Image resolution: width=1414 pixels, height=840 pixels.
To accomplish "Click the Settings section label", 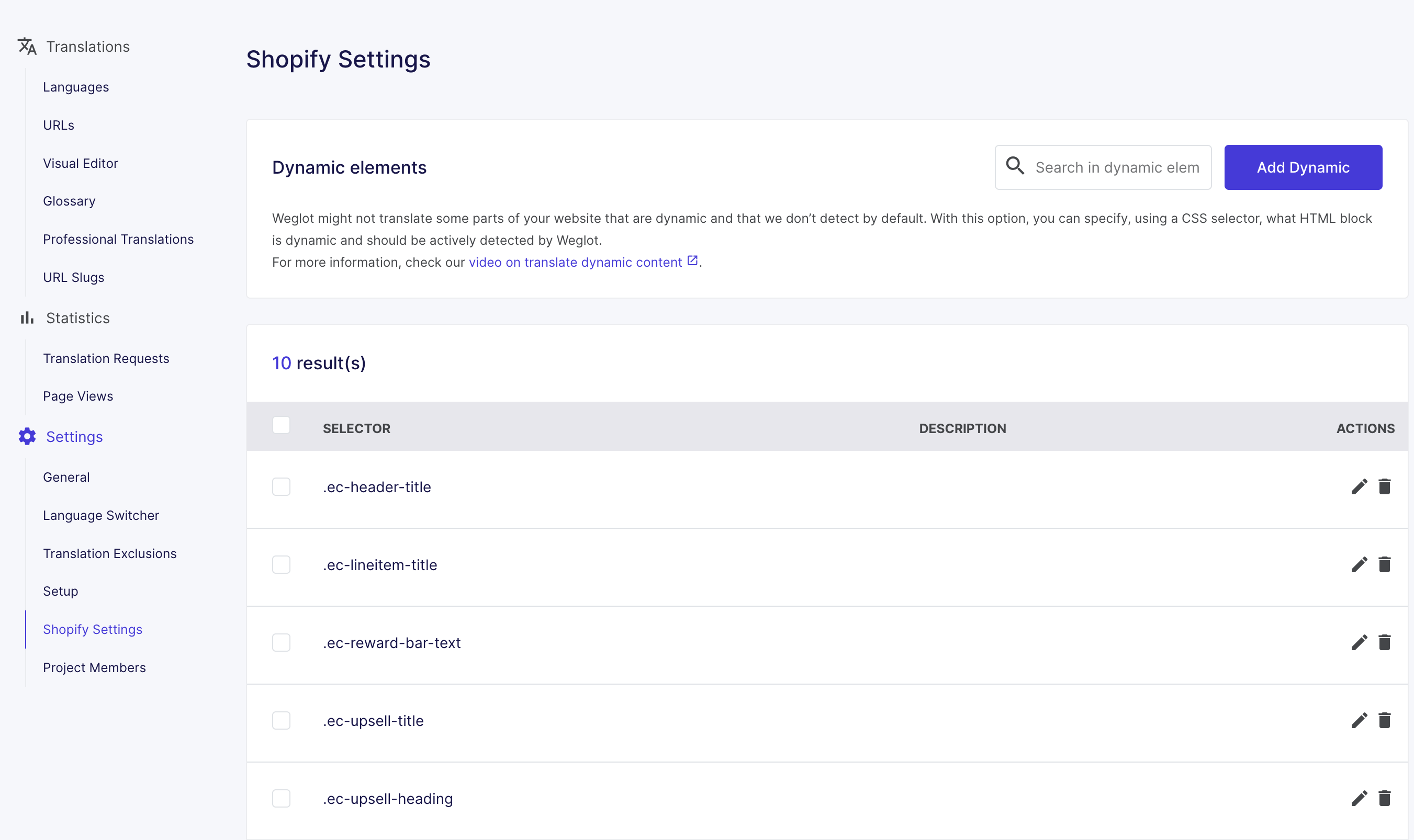I will pos(74,436).
